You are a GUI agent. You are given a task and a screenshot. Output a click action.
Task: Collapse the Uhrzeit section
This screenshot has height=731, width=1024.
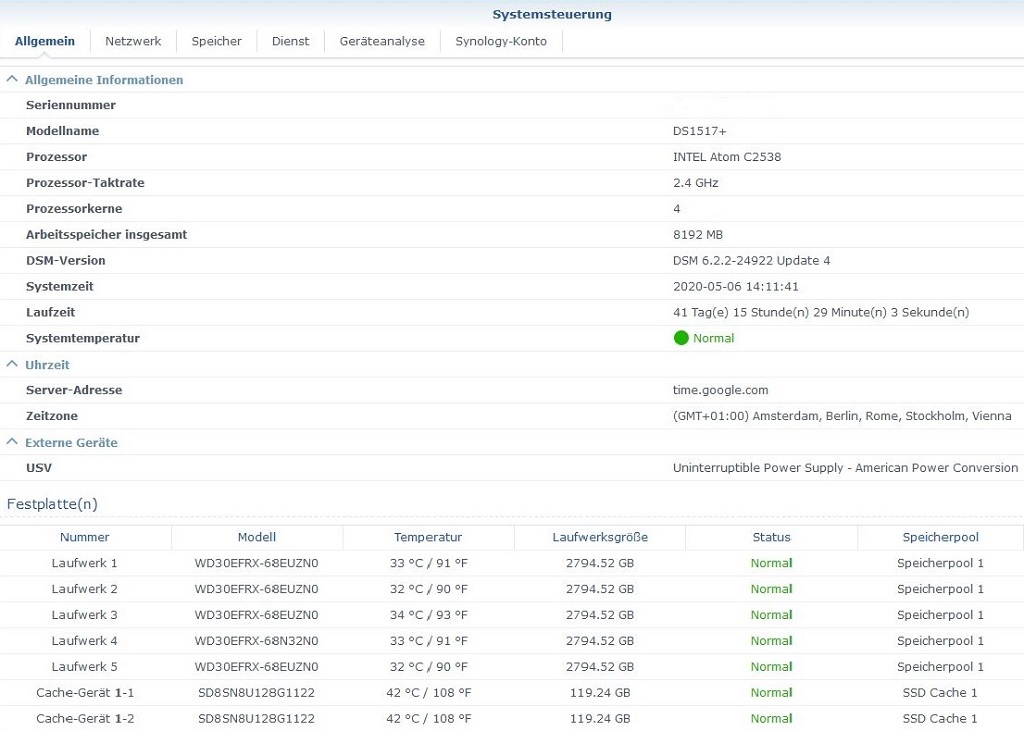[x=12, y=364]
